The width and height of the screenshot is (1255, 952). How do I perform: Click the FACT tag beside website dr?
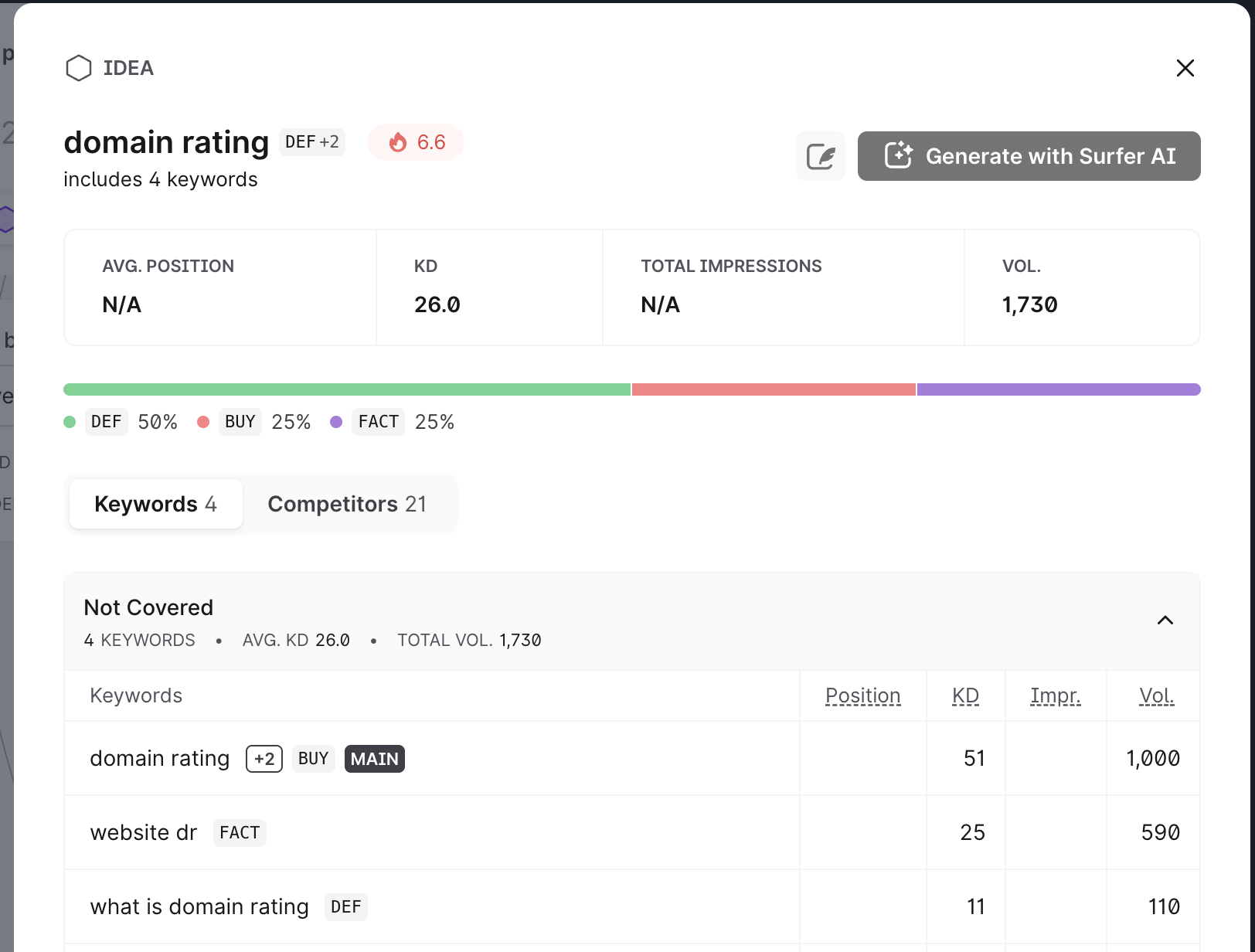coord(240,833)
